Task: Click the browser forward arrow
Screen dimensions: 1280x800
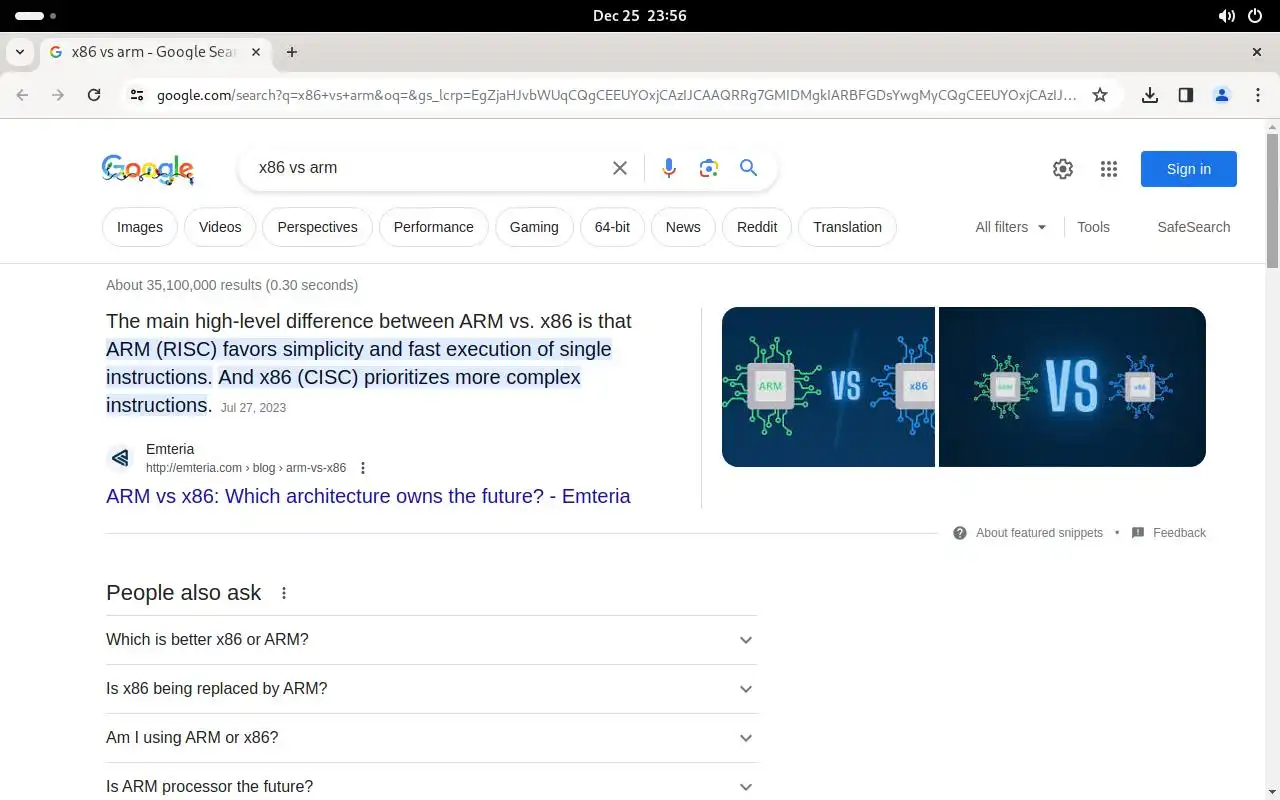Action: coord(58,95)
